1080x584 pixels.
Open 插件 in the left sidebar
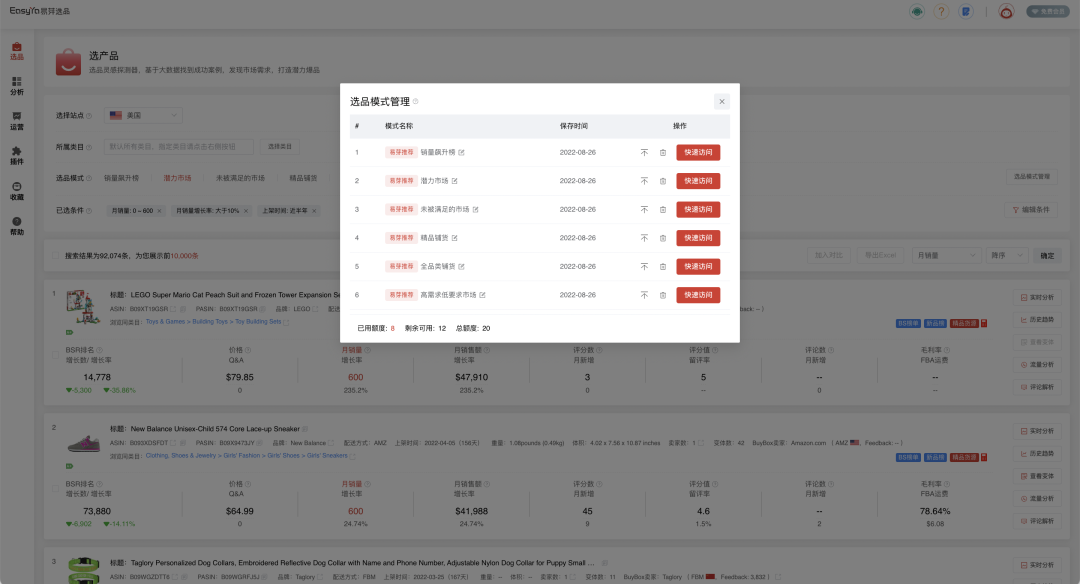click(17, 156)
